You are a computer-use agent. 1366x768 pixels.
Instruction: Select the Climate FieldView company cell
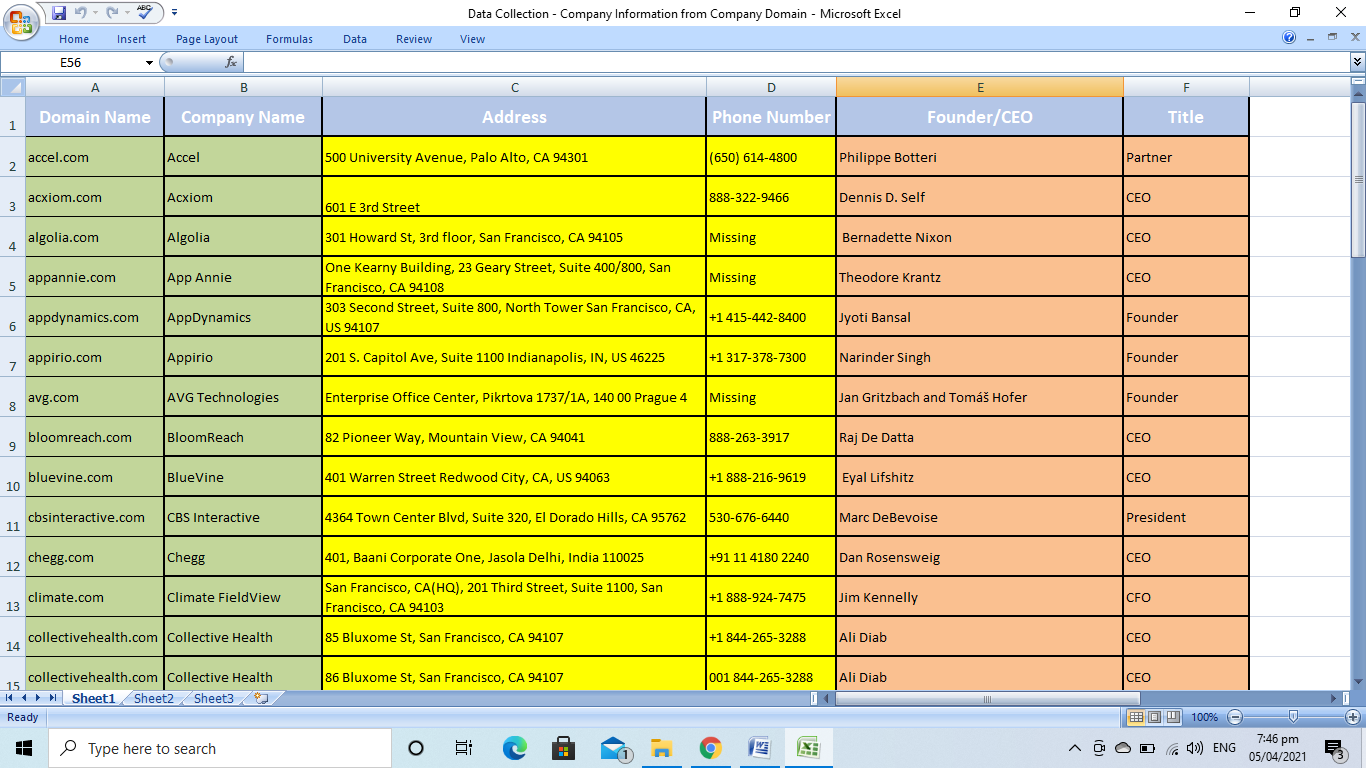coord(243,597)
